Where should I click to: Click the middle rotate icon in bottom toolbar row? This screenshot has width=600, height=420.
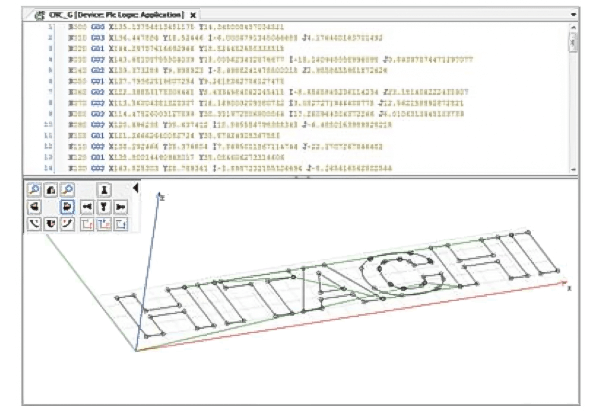pos(51,224)
